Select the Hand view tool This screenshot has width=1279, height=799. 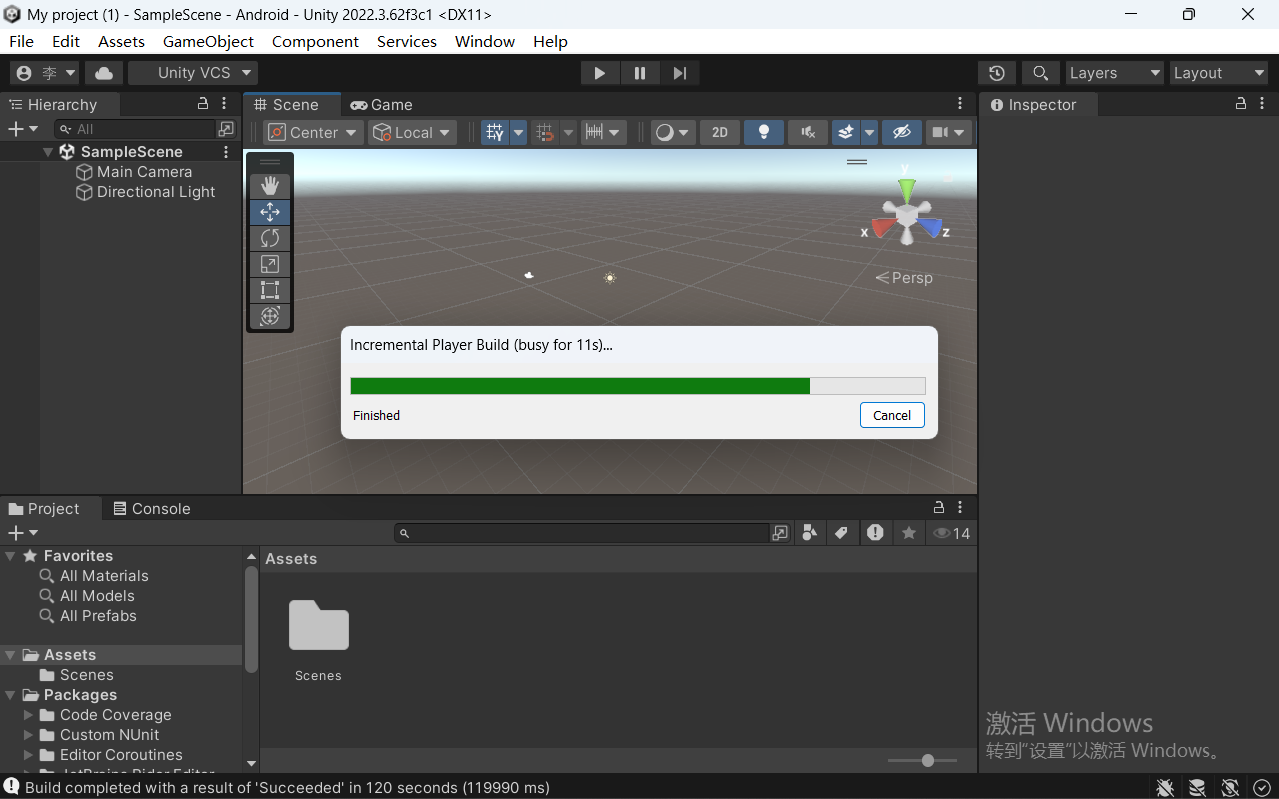(x=270, y=186)
